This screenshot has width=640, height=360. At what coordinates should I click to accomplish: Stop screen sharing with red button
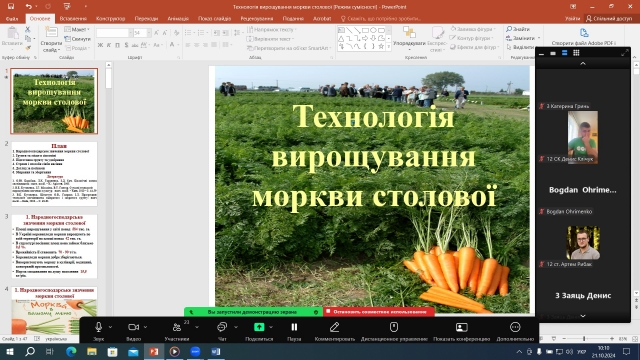tap(379, 312)
